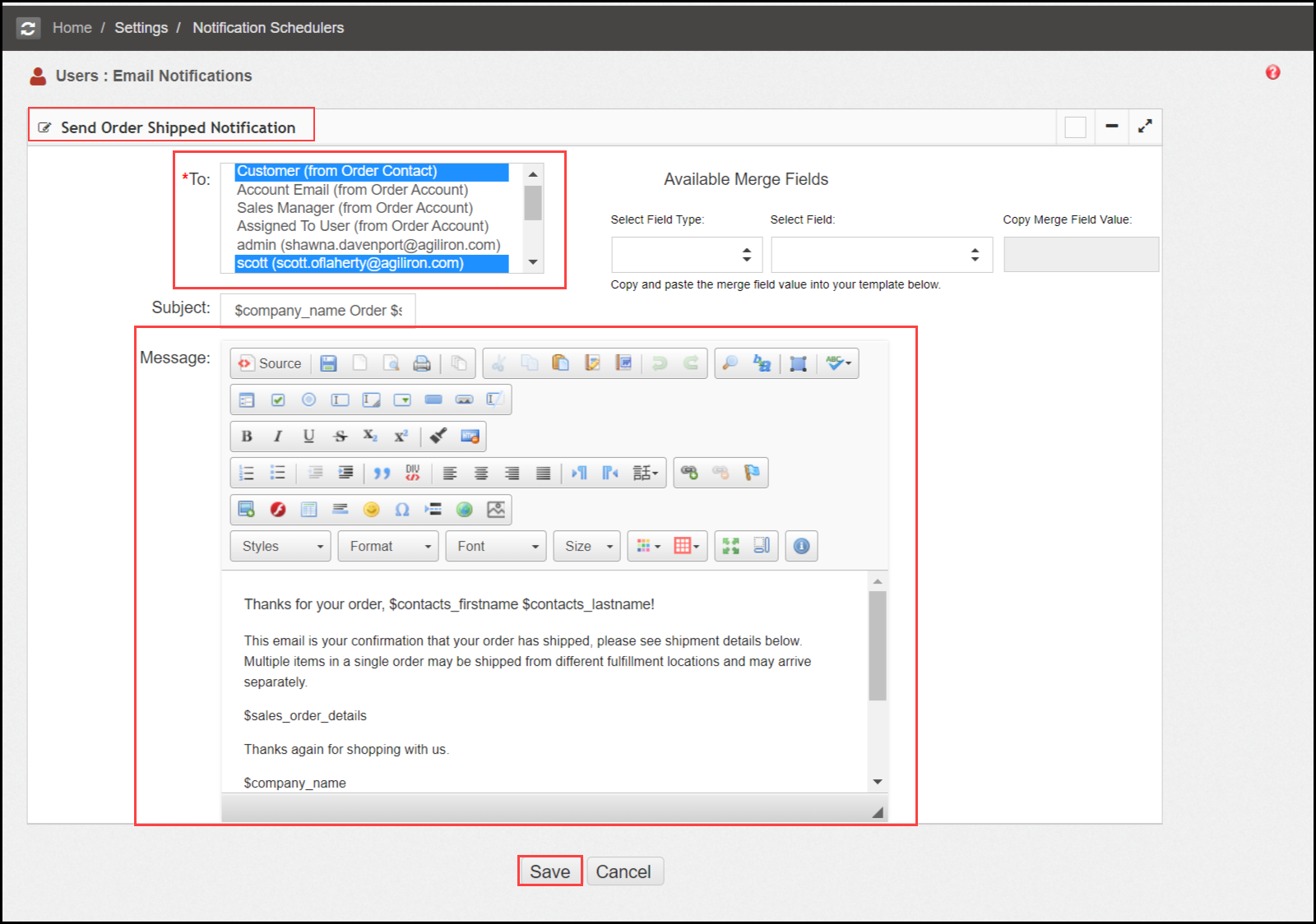Screen dimensions: 1316x924
Task: Open the Font dropdown
Action: coord(496,546)
